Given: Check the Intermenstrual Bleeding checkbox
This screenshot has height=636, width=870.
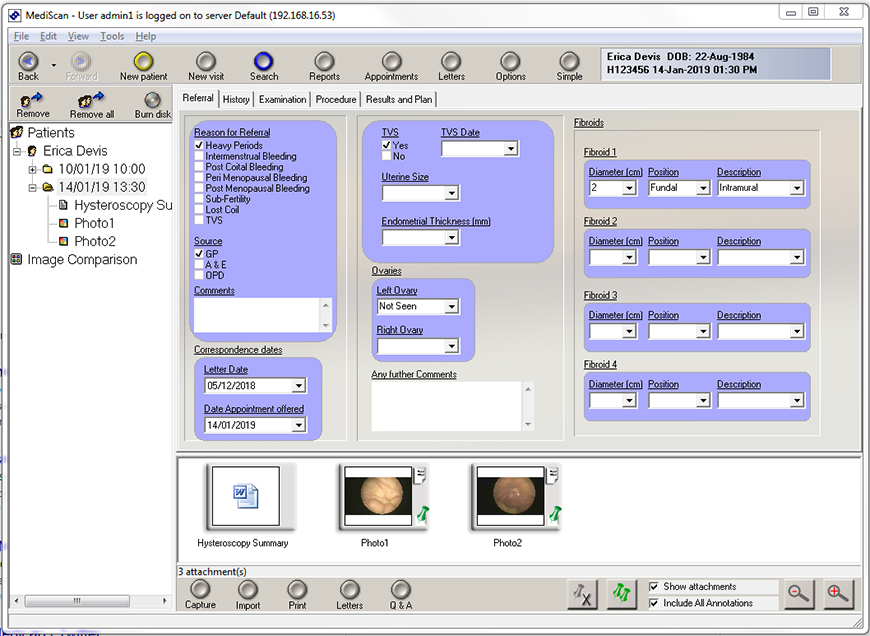Looking at the screenshot, I should [199, 156].
